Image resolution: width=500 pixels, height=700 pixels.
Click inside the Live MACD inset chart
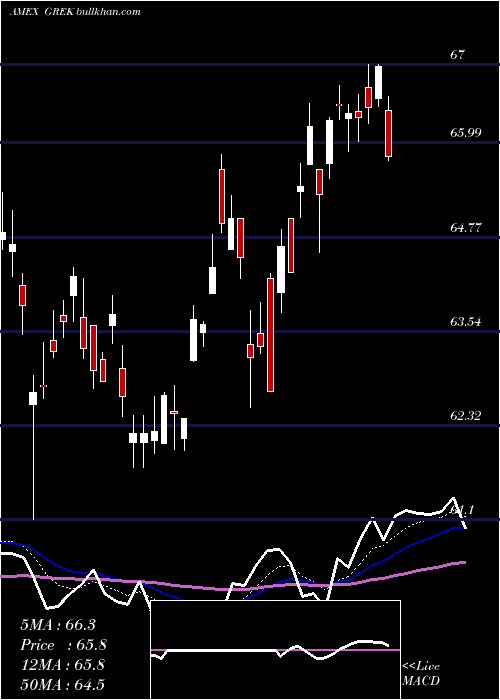[x=275, y=650]
